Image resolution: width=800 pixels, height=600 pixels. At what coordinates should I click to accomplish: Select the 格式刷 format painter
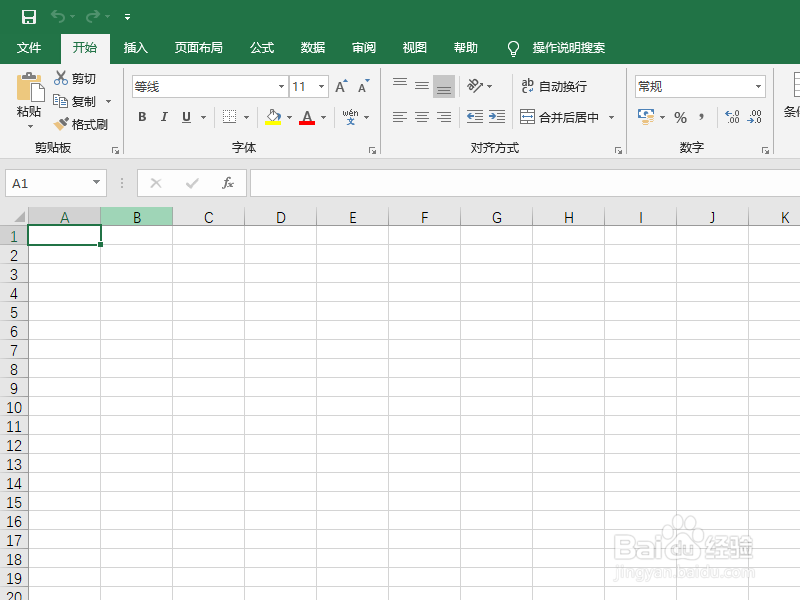[x=81, y=124]
